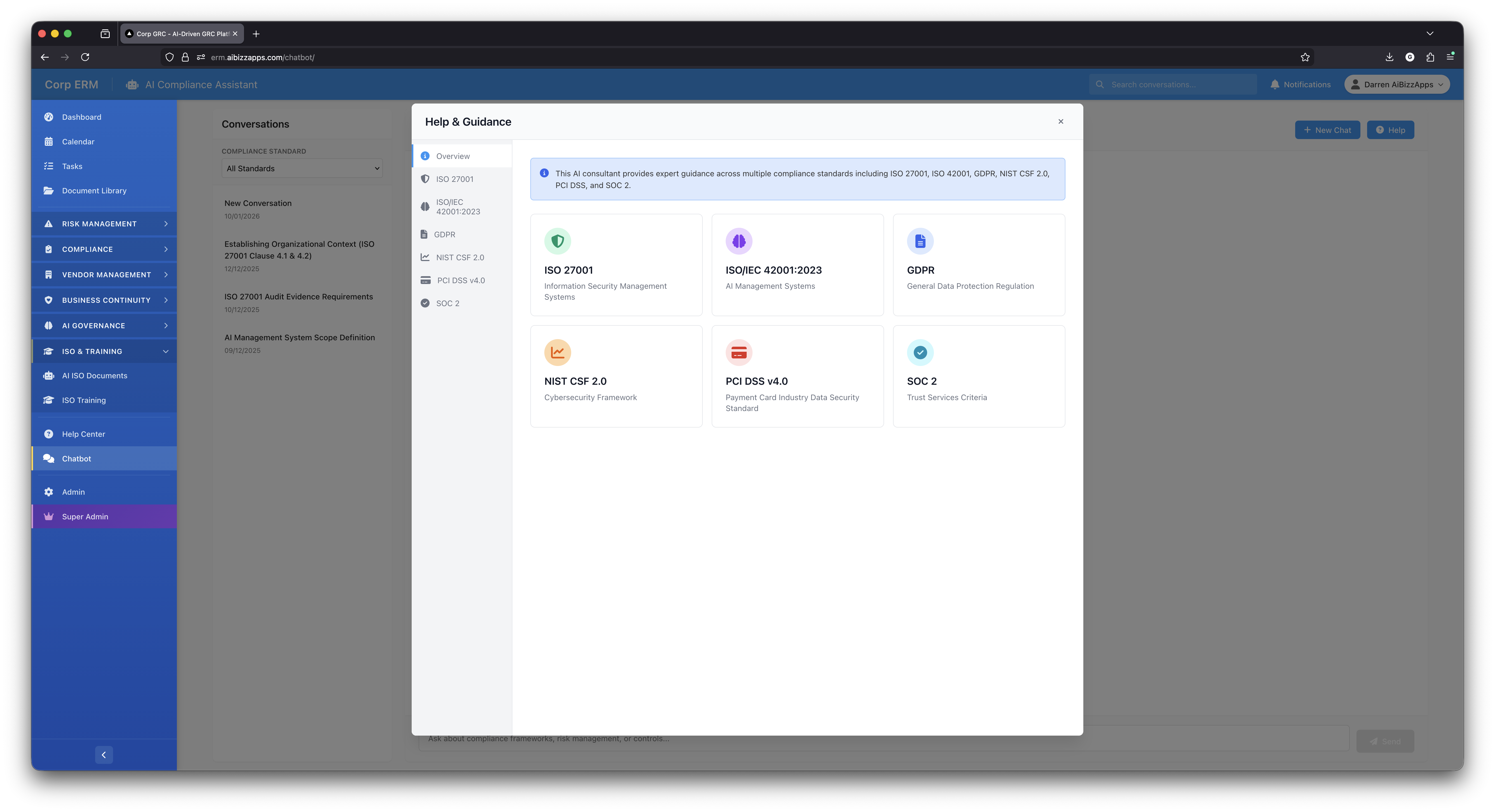Click the red PCI DSS credit card icon
The image size is (1495, 812).
[x=738, y=352]
